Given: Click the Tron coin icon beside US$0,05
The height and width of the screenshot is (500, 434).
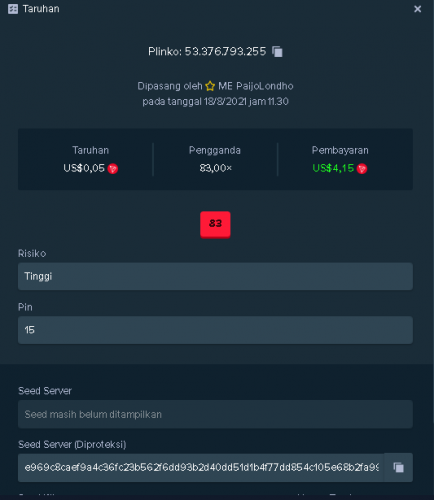Looking at the screenshot, I should [x=113, y=169].
